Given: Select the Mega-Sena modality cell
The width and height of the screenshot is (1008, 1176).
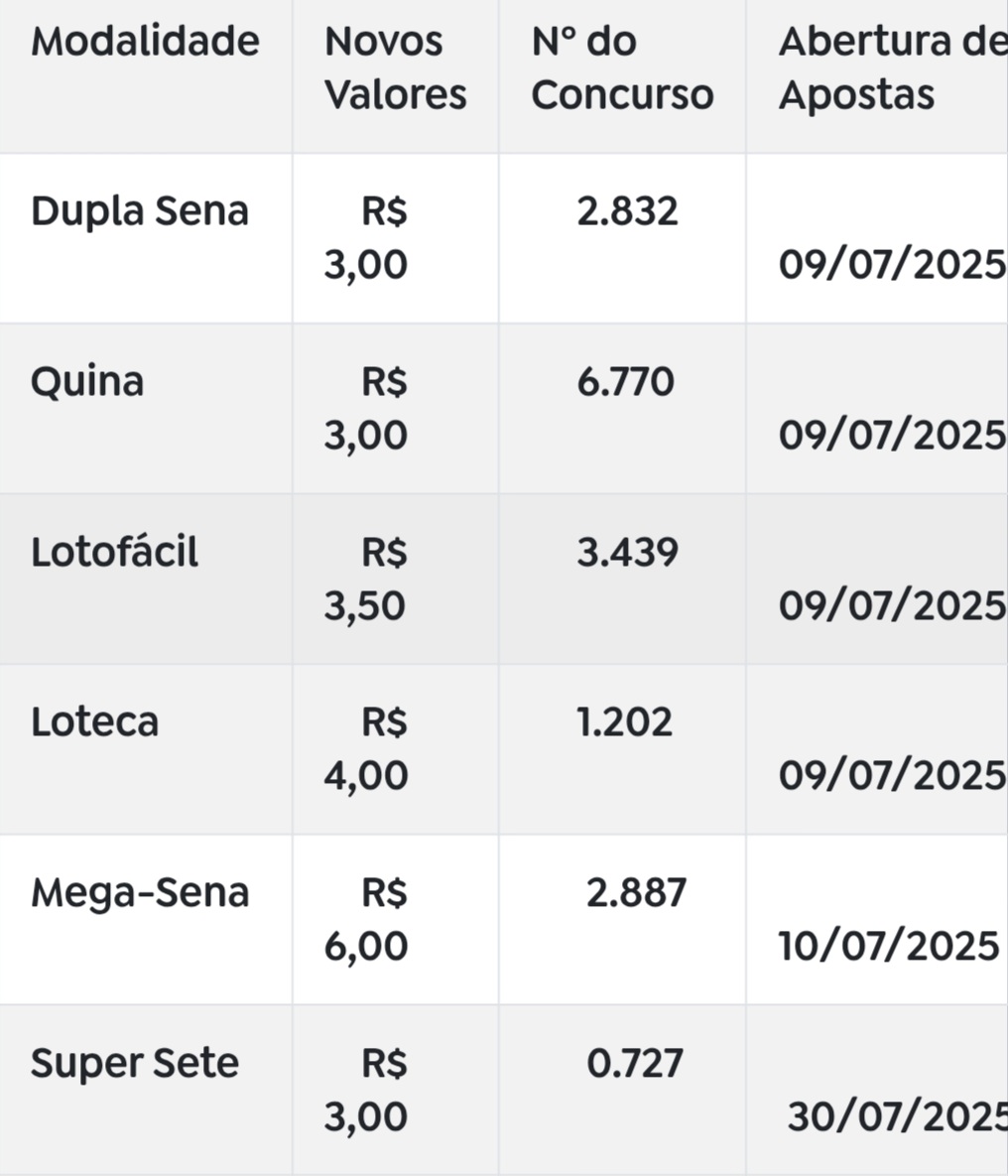Looking at the screenshot, I should pos(140,892).
